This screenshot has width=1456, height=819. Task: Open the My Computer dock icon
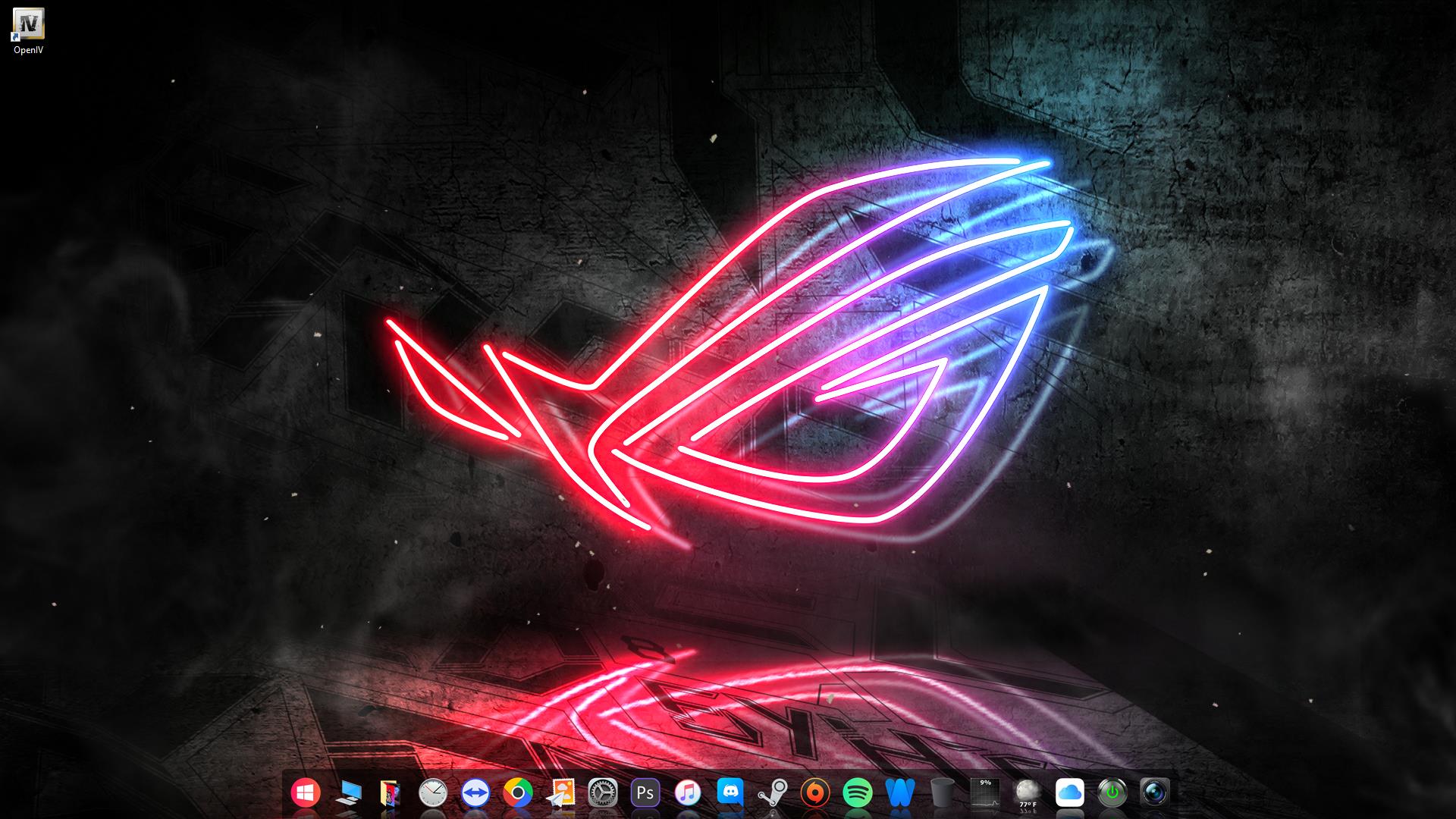(348, 793)
